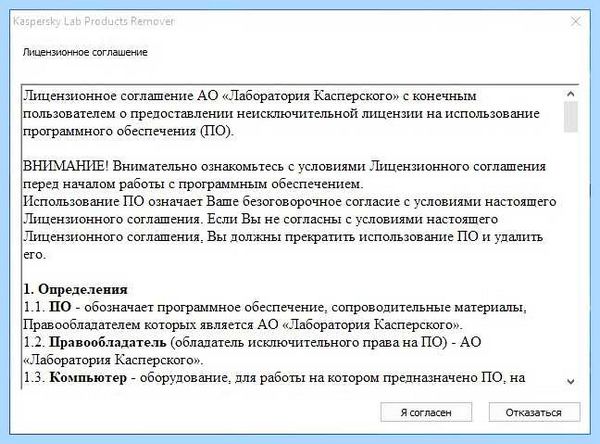Click the line starting "Использование ПО означает"

290,201
